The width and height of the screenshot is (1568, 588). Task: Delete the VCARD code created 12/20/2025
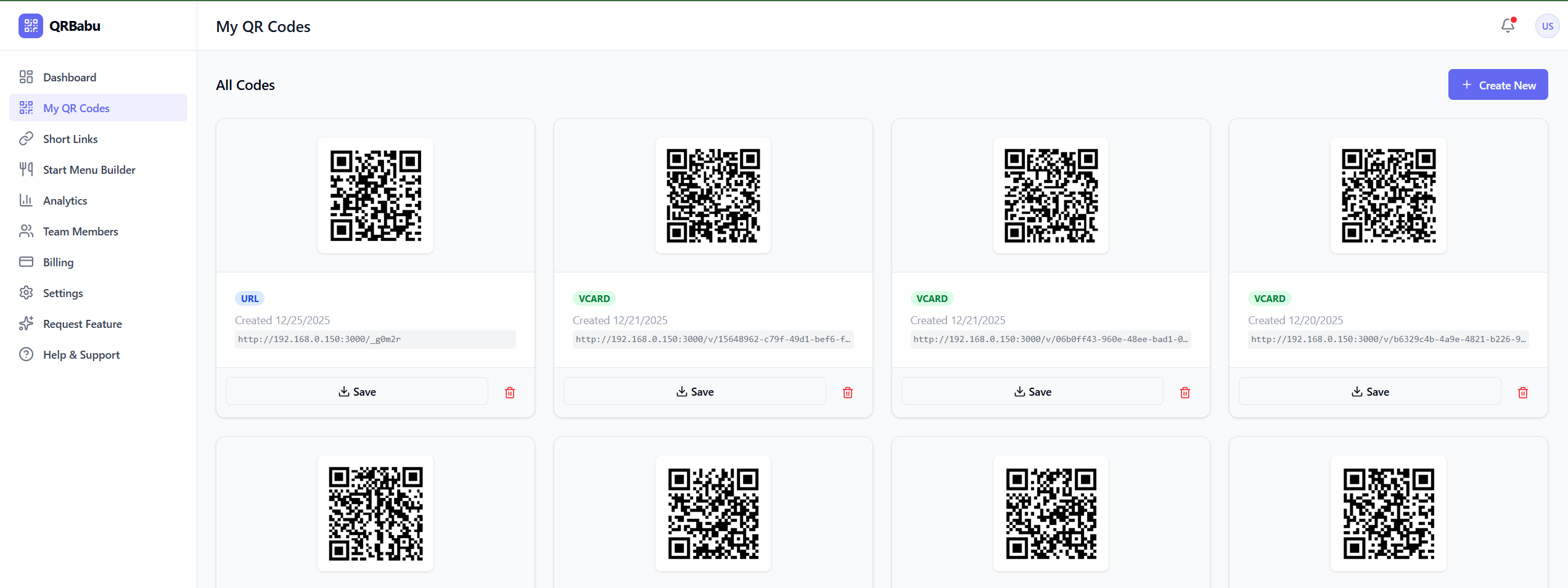point(1523,392)
